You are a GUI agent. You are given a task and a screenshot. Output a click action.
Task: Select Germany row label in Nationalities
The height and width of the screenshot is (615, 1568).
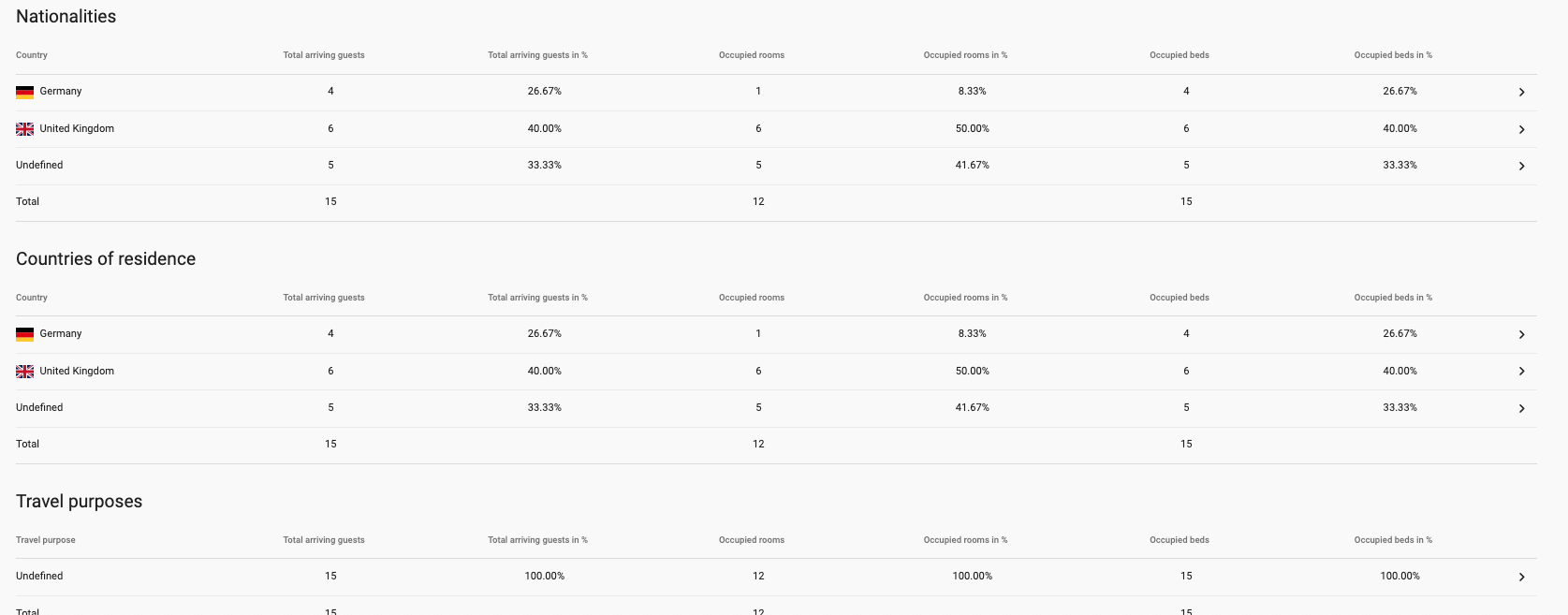pyautogui.click(x=61, y=91)
